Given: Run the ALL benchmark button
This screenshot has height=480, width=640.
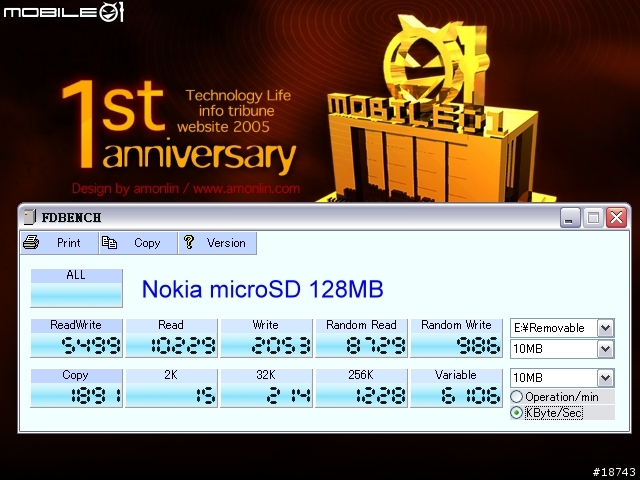Looking at the screenshot, I should (x=76, y=288).
